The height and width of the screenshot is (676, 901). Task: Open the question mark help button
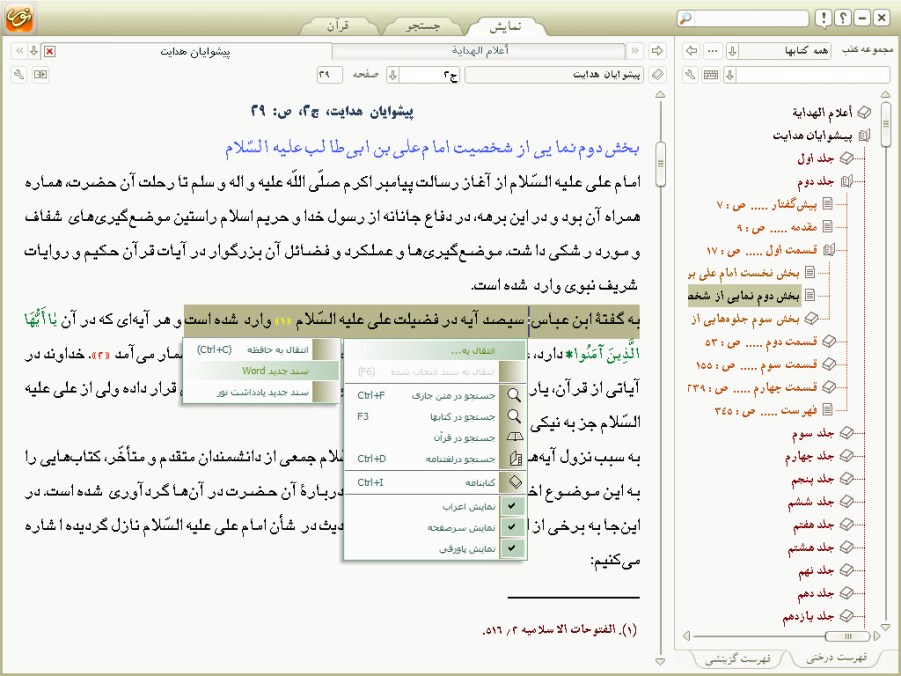842,18
